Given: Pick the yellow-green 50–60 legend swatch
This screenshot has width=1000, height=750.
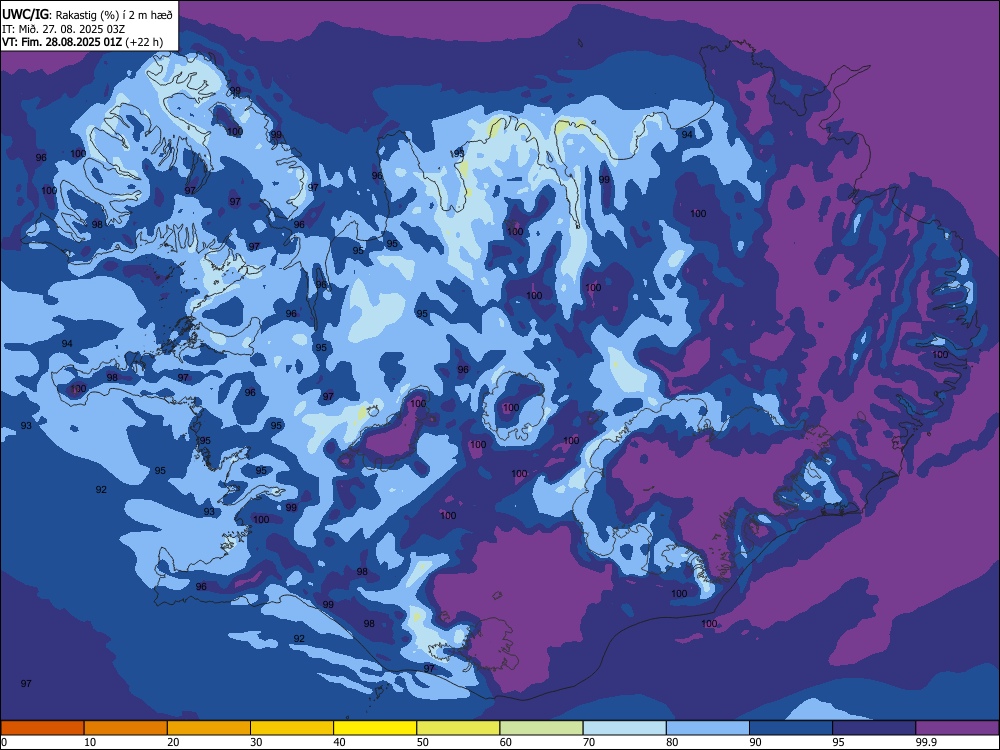Looking at the screenshot, I should 458,728.
